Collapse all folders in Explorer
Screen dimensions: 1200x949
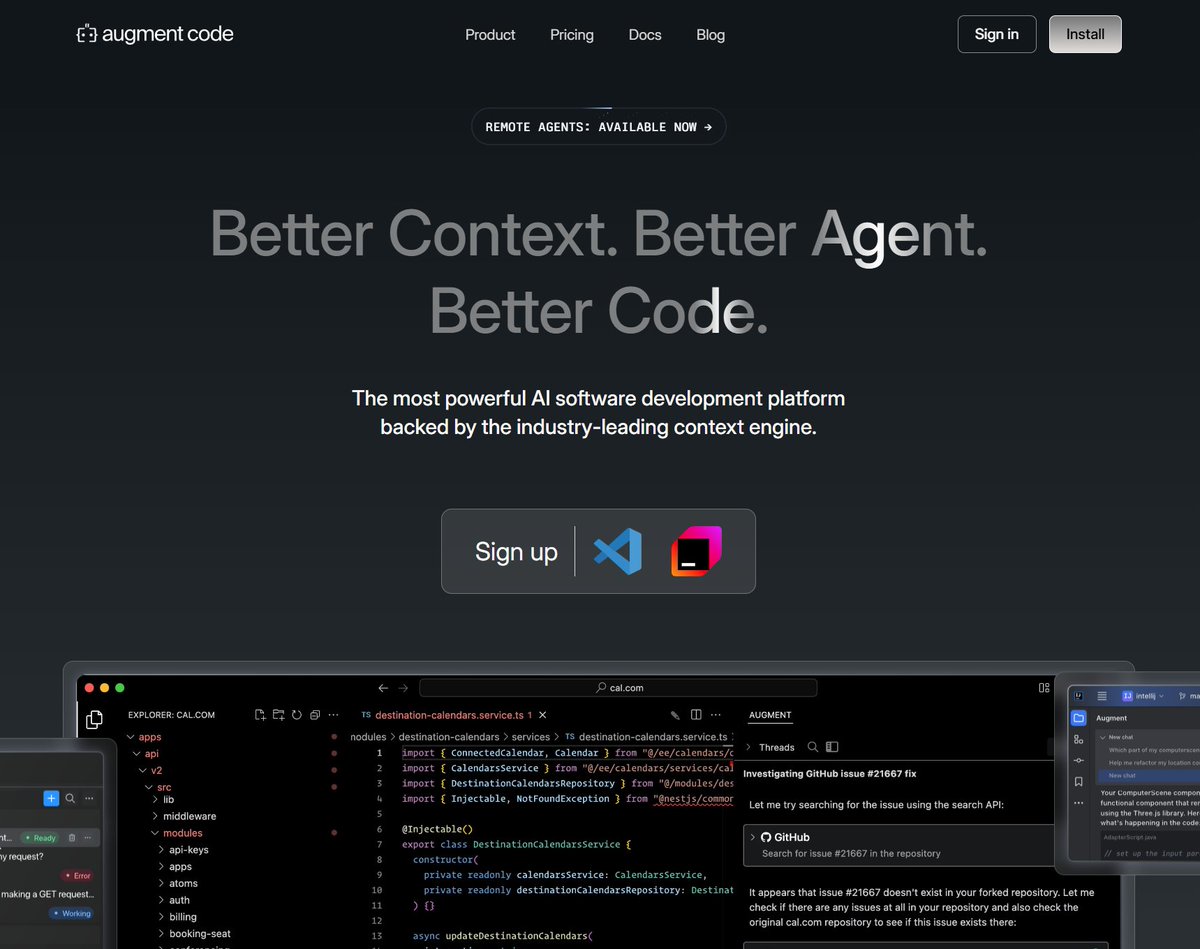315,715
